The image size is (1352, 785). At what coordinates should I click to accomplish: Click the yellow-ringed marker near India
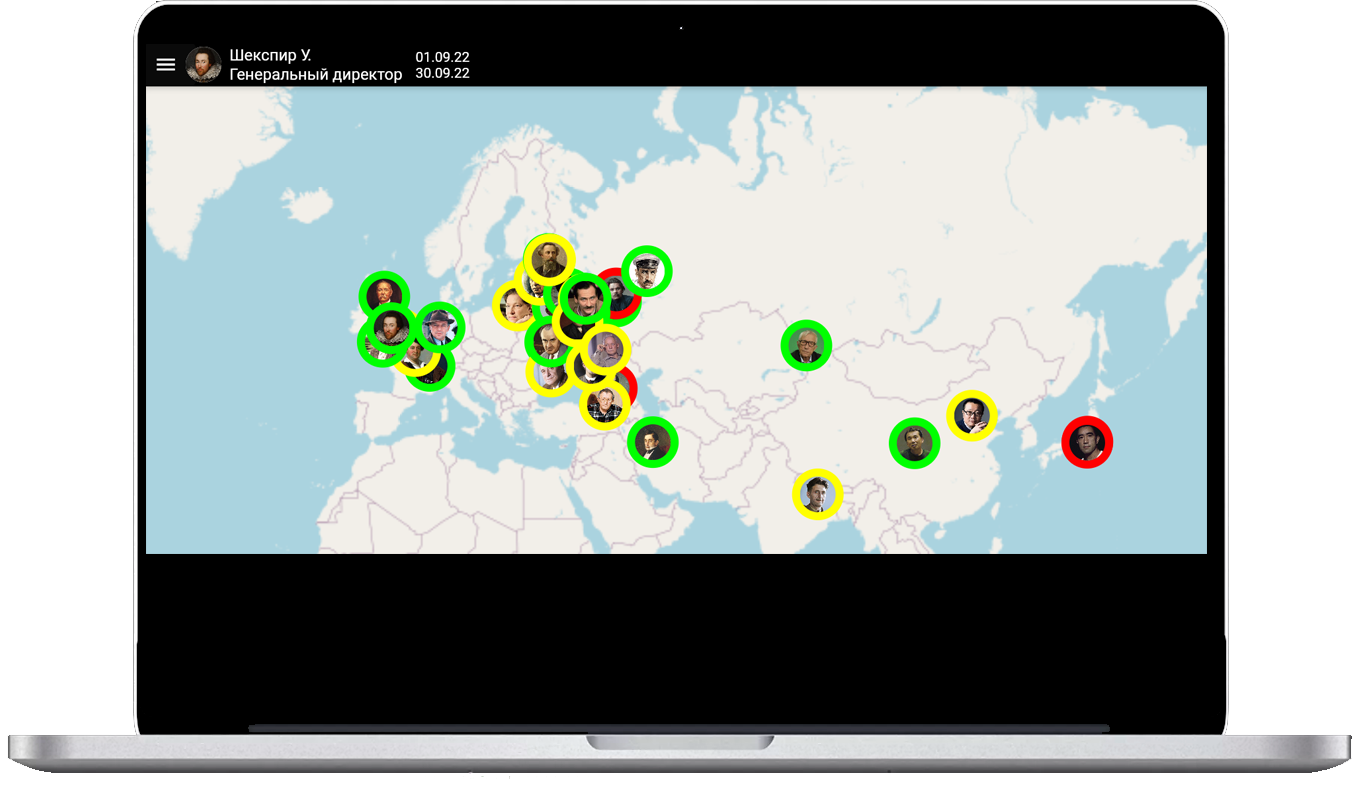[818, 494]
